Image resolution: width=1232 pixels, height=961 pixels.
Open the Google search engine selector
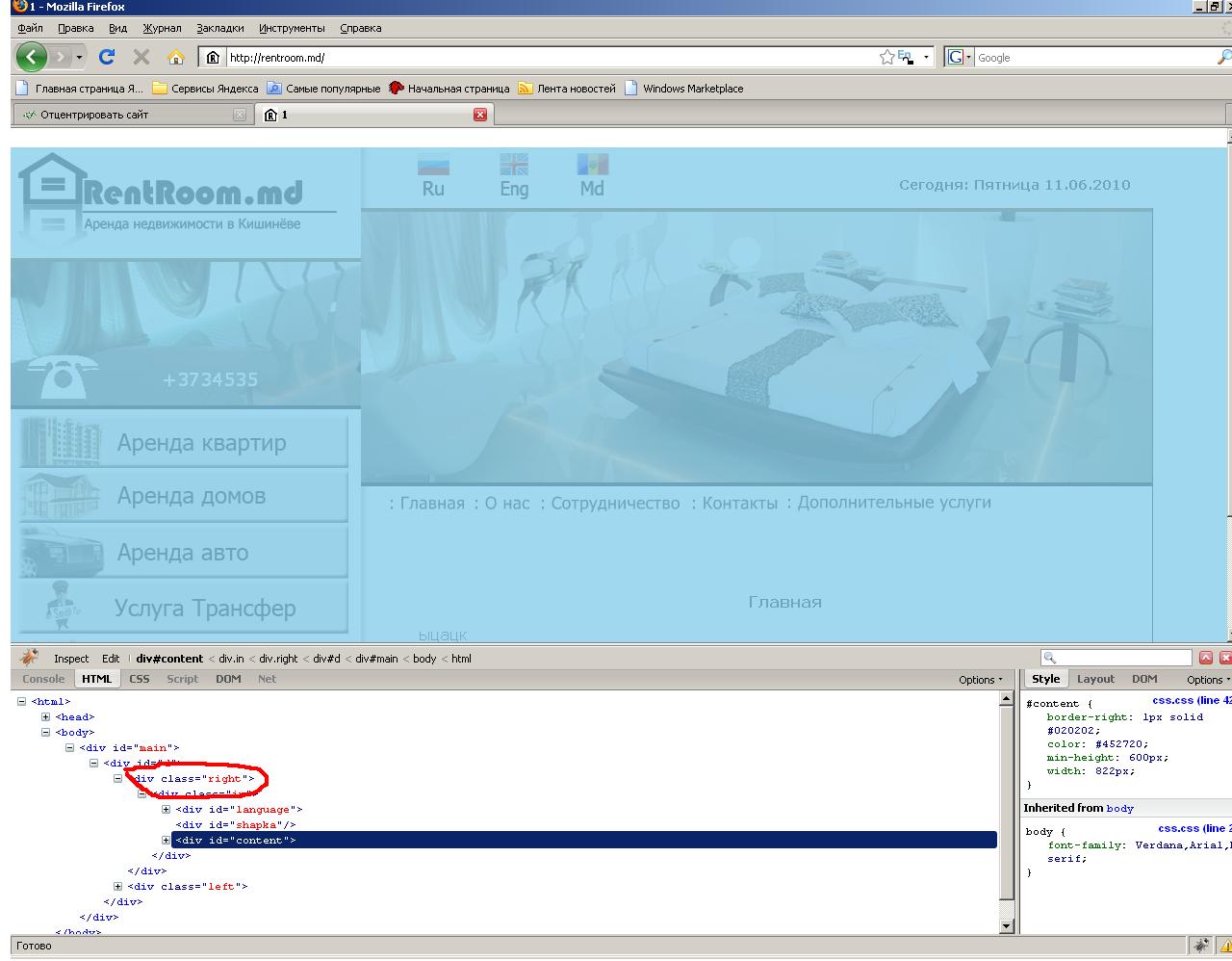tap(959, 58)
